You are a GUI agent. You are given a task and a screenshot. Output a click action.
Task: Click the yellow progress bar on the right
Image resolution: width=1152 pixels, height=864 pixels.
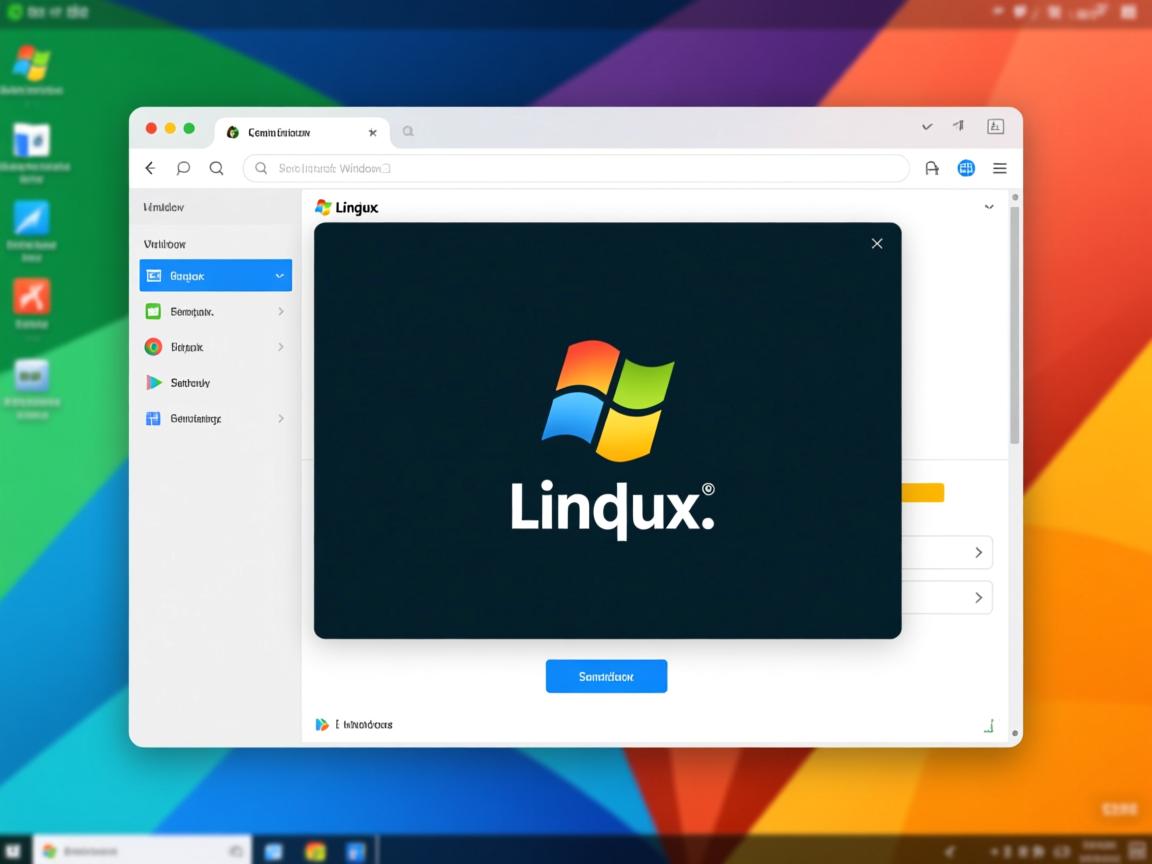click(922, 492)
